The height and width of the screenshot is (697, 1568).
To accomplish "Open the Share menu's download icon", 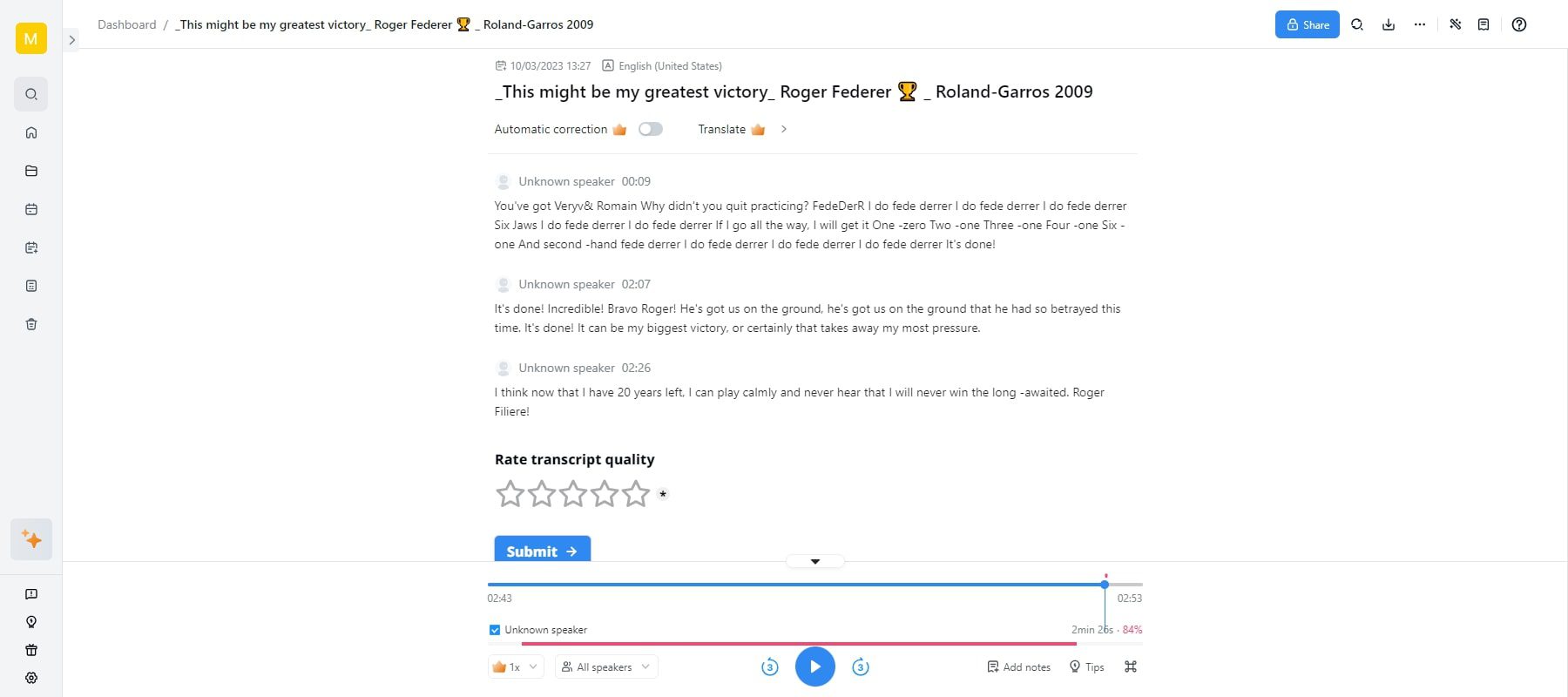I will click(x=1388, y=24).
